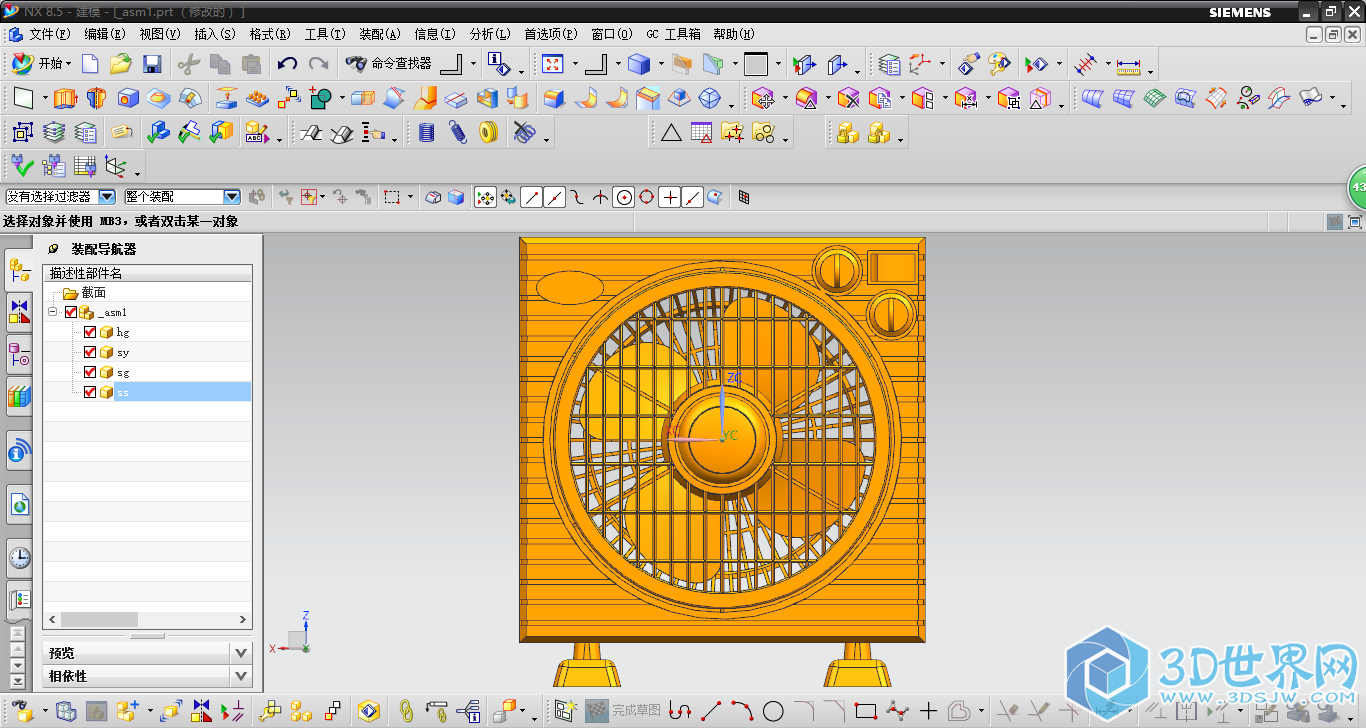This screenshot has width=1366, height=728.
Task: Open a file with the folder icon
Action: [121, 64]
